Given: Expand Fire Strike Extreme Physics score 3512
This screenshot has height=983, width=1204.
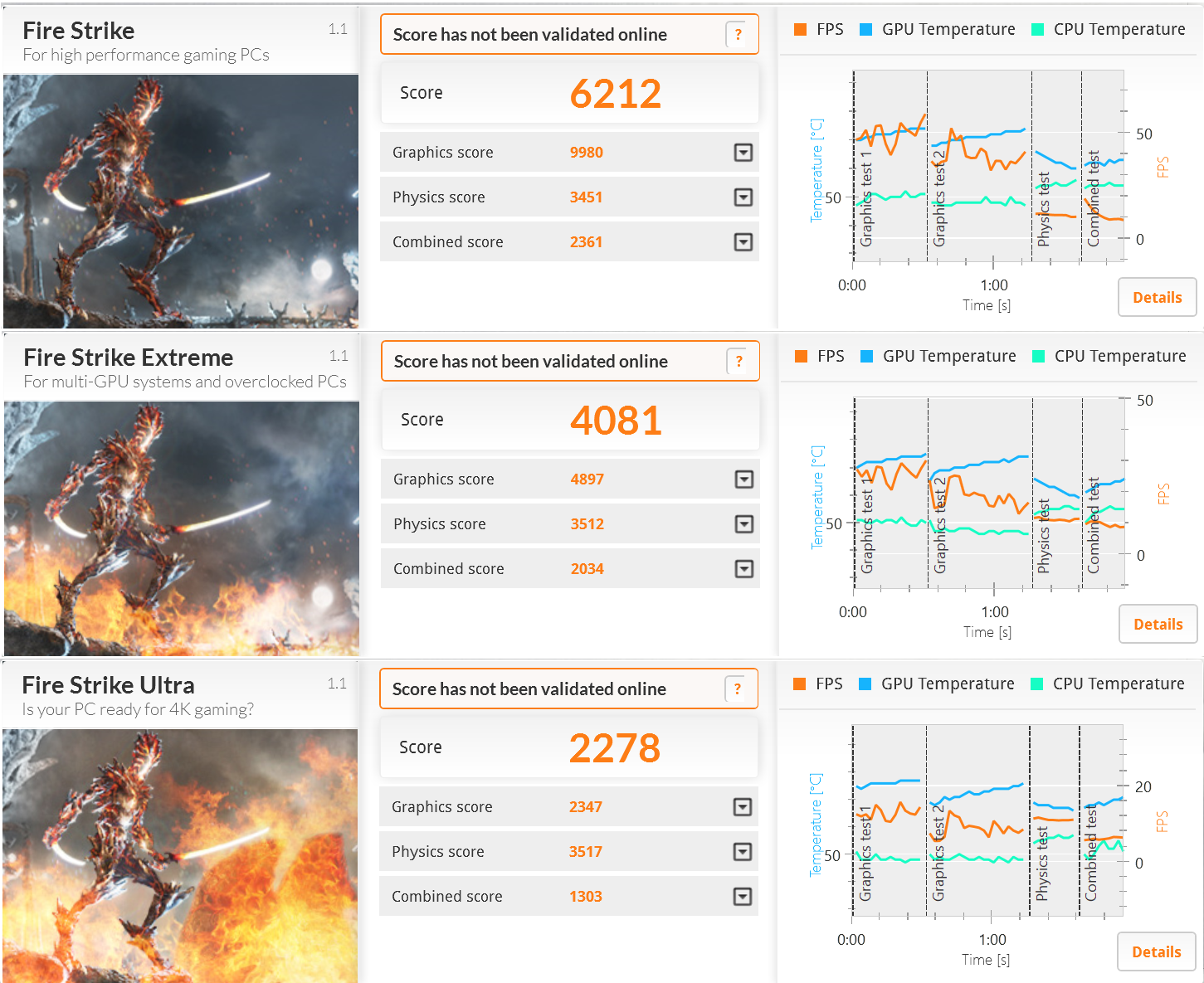Looking at the screenshot, I should pyautogui.click(x=744, y=524).
